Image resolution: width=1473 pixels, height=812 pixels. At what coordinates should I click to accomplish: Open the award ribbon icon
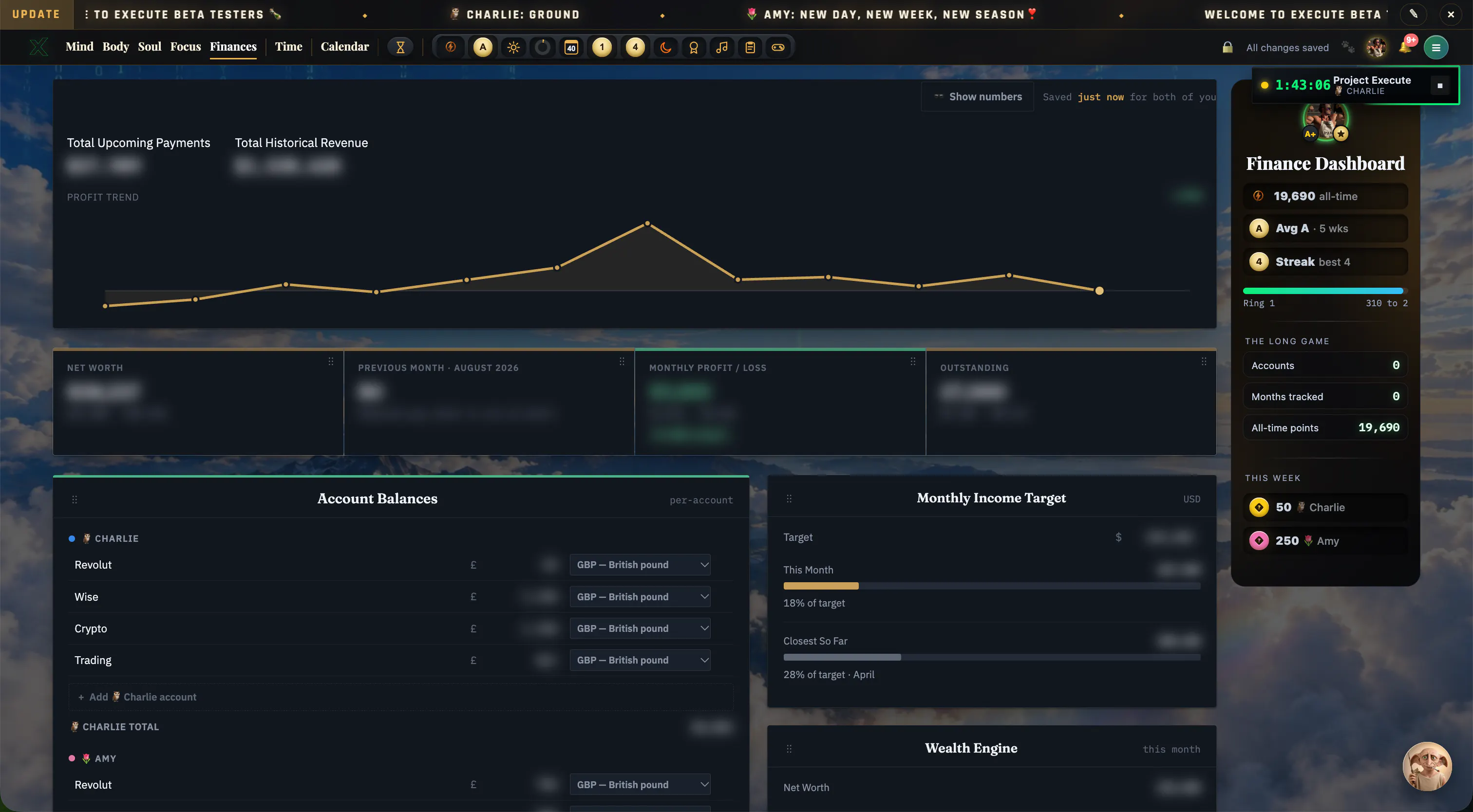[x=694, y=47]
